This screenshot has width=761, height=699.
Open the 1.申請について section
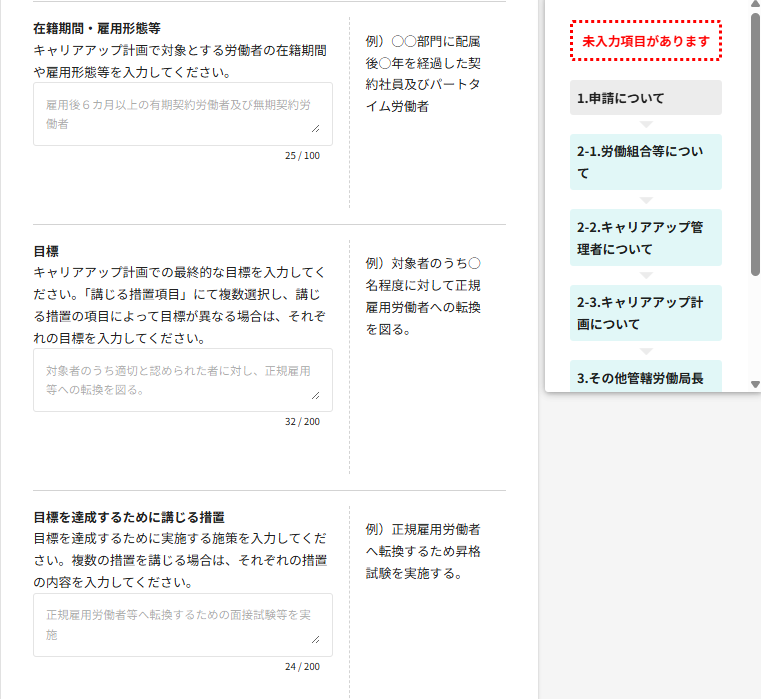point(646,98)
